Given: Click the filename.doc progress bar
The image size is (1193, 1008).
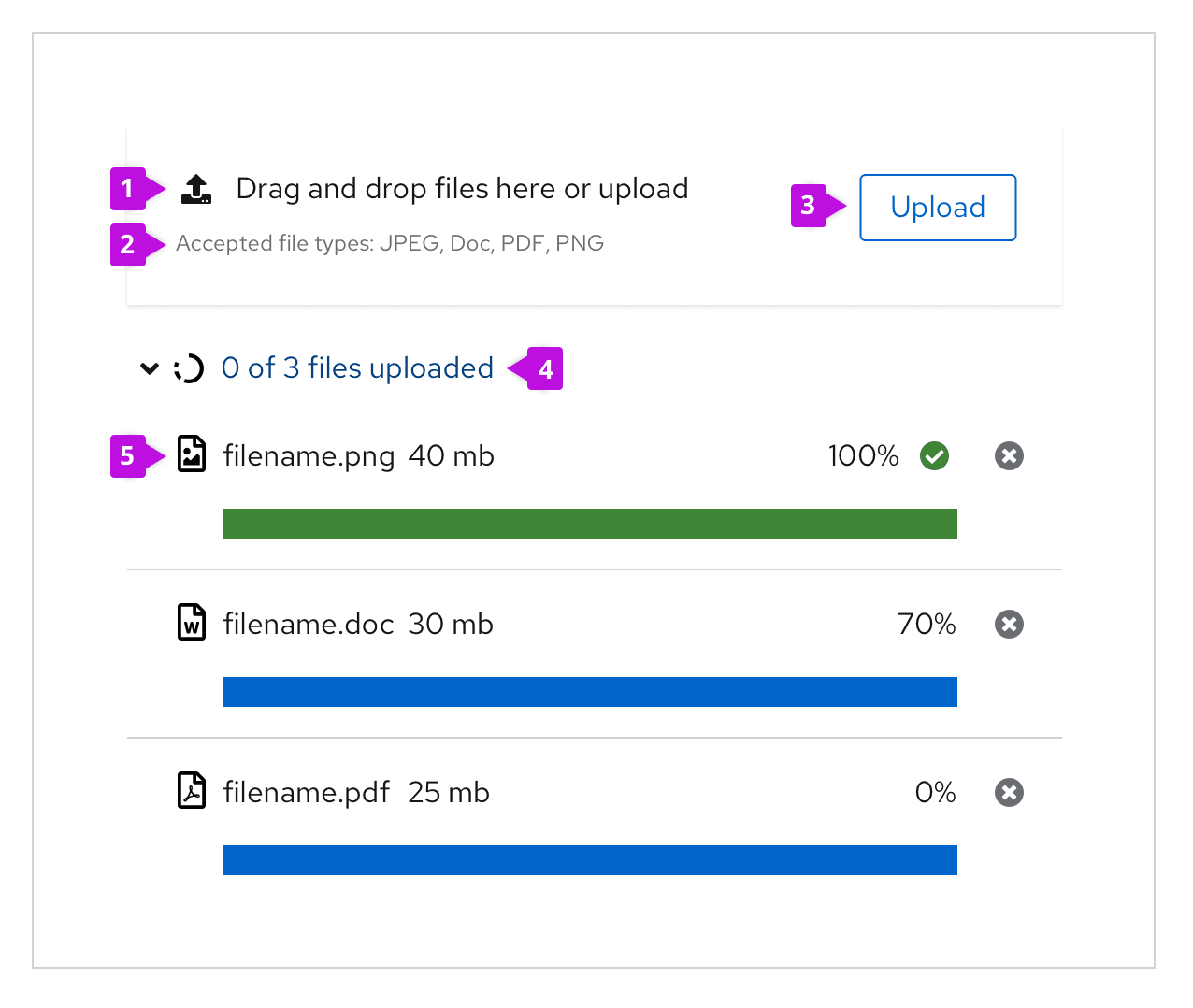Looking at the screenshot, I should pyautogui.click(x=589, y=692).
